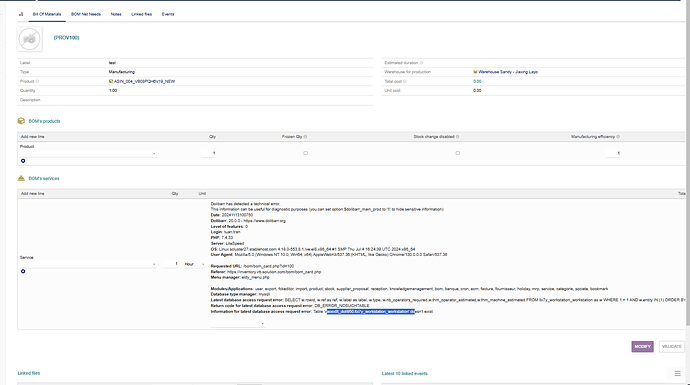The image size is (690, 385).
Task: Open the Product selection dropdown
Action: click(x=88, y=154)
